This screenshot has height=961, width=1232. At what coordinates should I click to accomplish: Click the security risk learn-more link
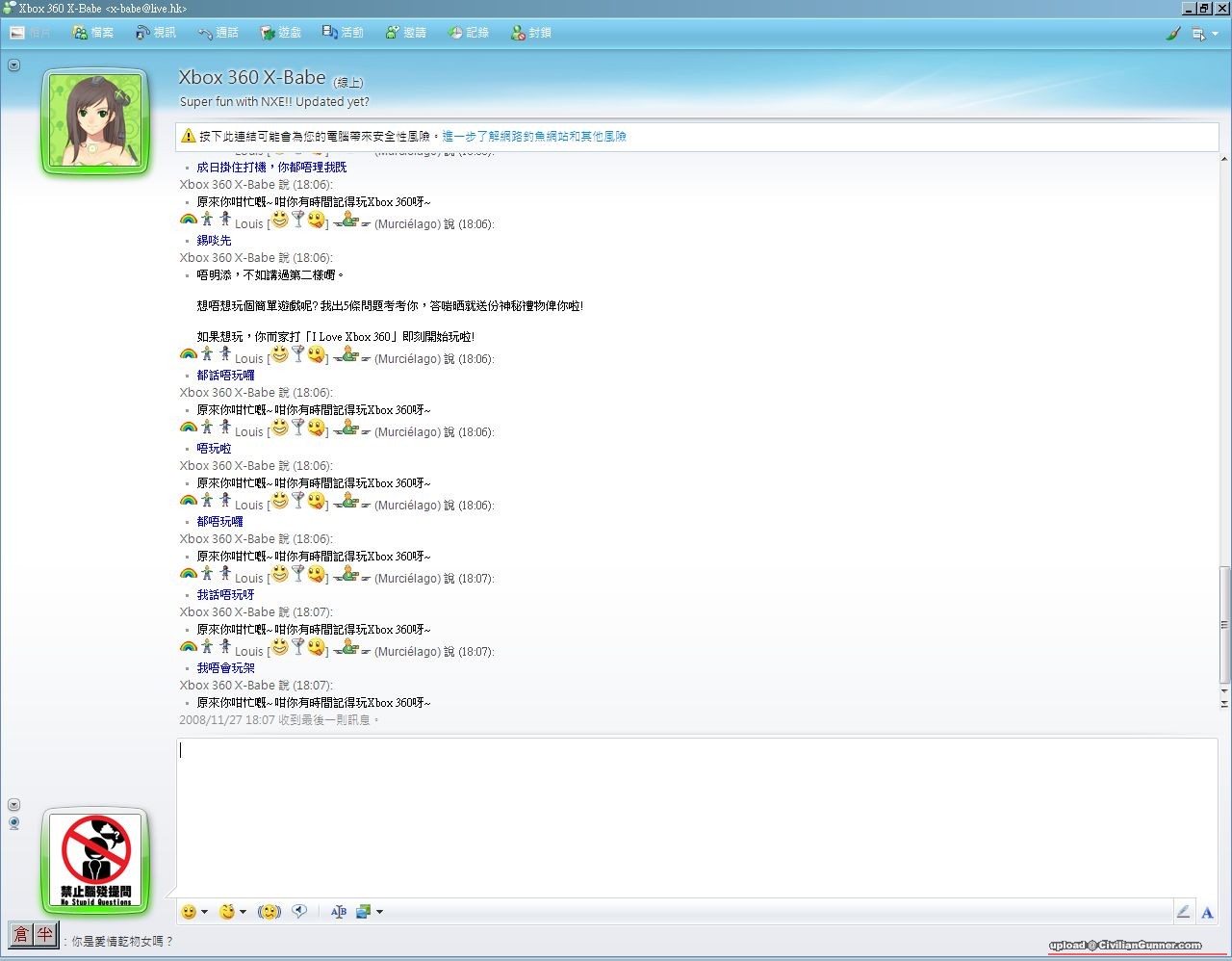(534, 137)
